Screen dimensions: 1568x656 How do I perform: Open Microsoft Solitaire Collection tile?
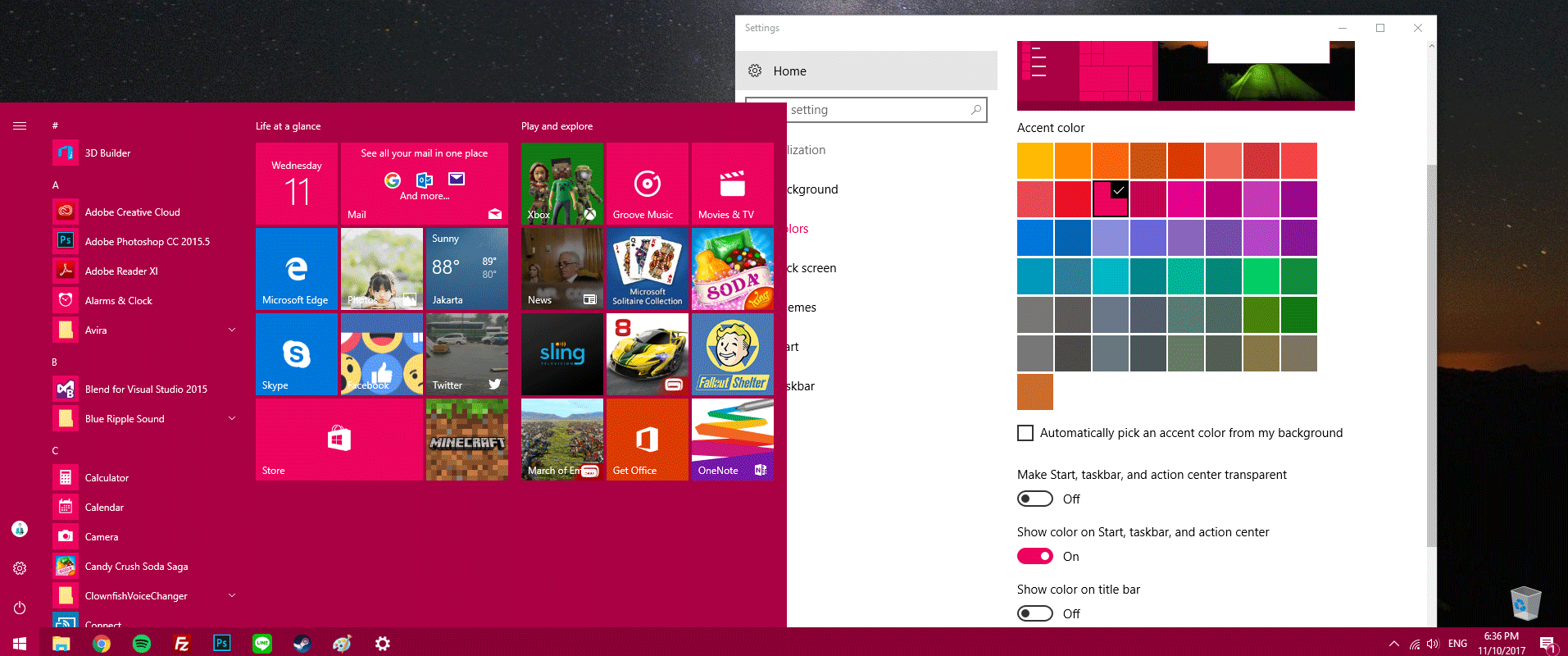click(648, 269)
